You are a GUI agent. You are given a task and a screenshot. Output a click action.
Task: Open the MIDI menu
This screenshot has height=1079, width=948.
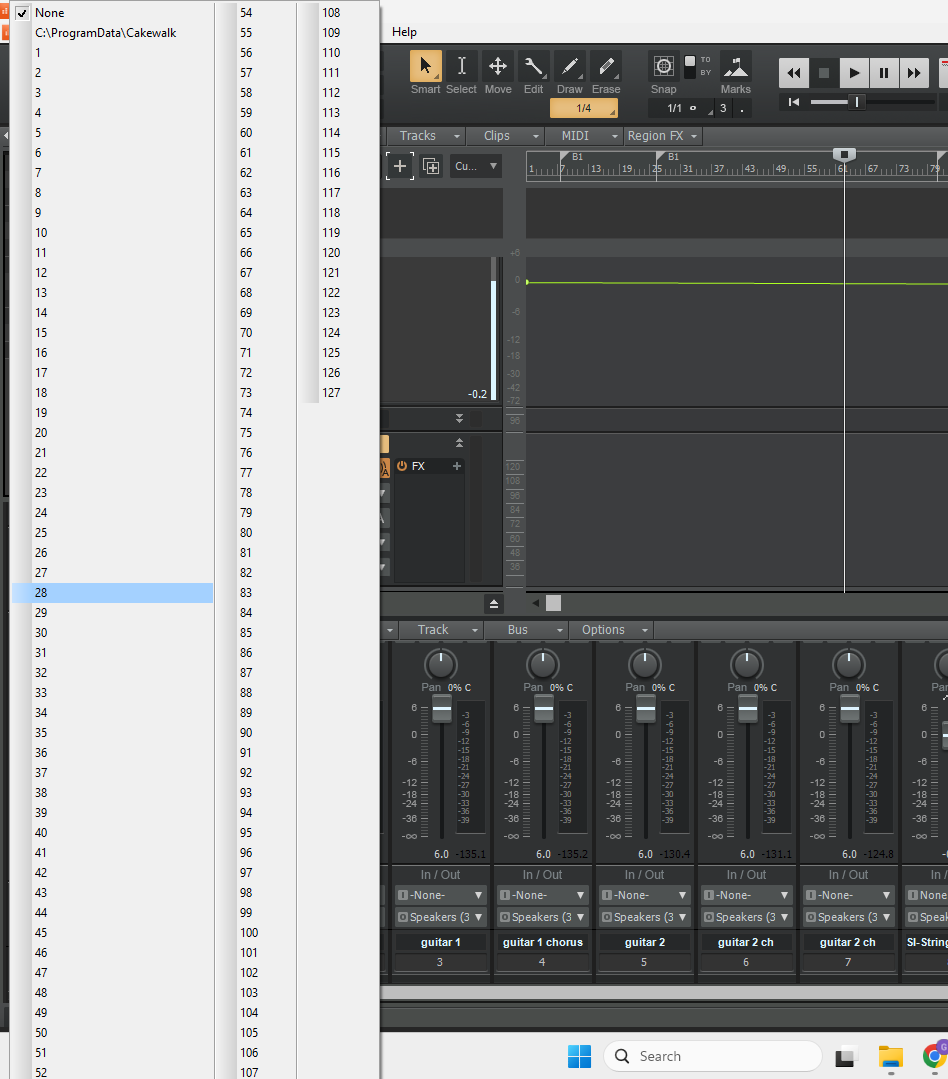[x=584, y=136]
